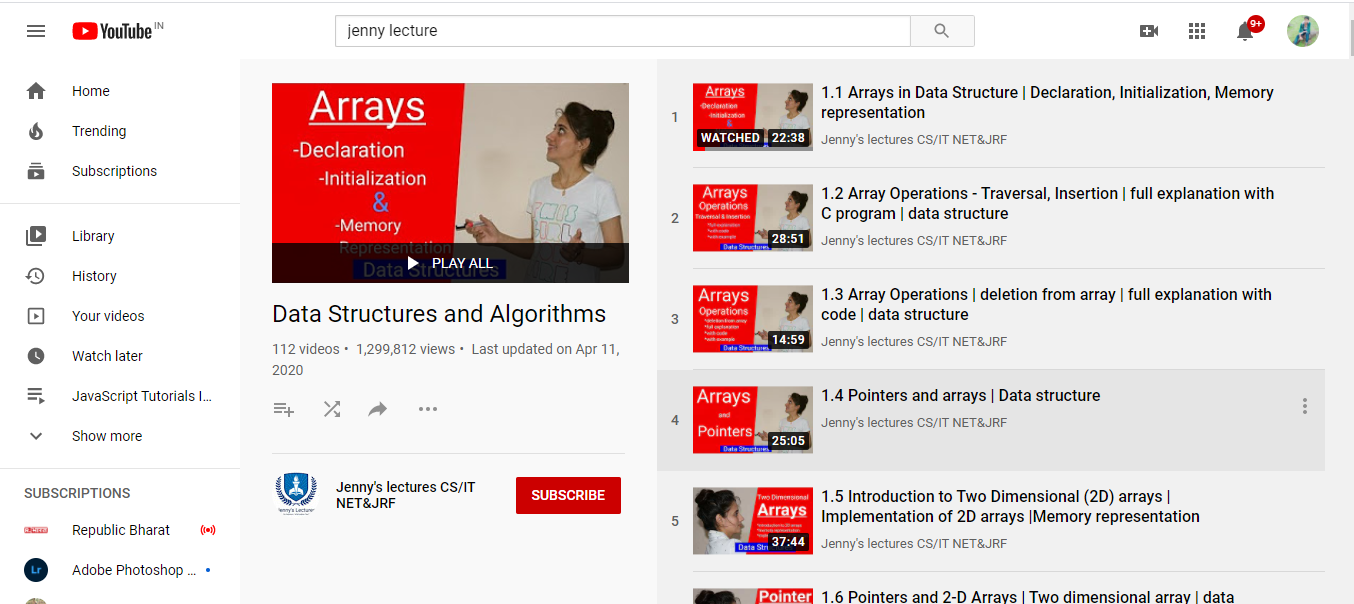Click channel name under video 1.3

pos(914,342)
